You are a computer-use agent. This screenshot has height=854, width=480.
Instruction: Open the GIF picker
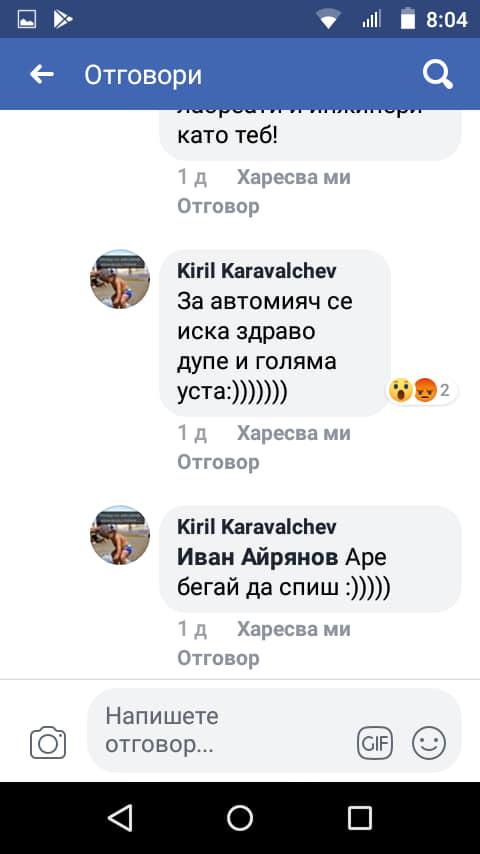[x=375, y=743]
